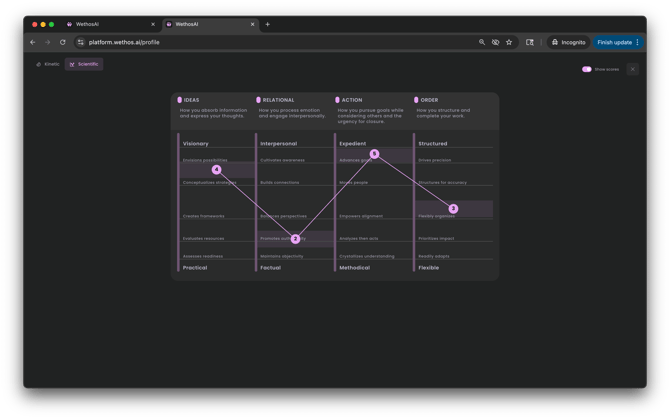Viewport: 670px width, 419px height.
Task: Click the Action score marker 5
Action: coord(374,154)
